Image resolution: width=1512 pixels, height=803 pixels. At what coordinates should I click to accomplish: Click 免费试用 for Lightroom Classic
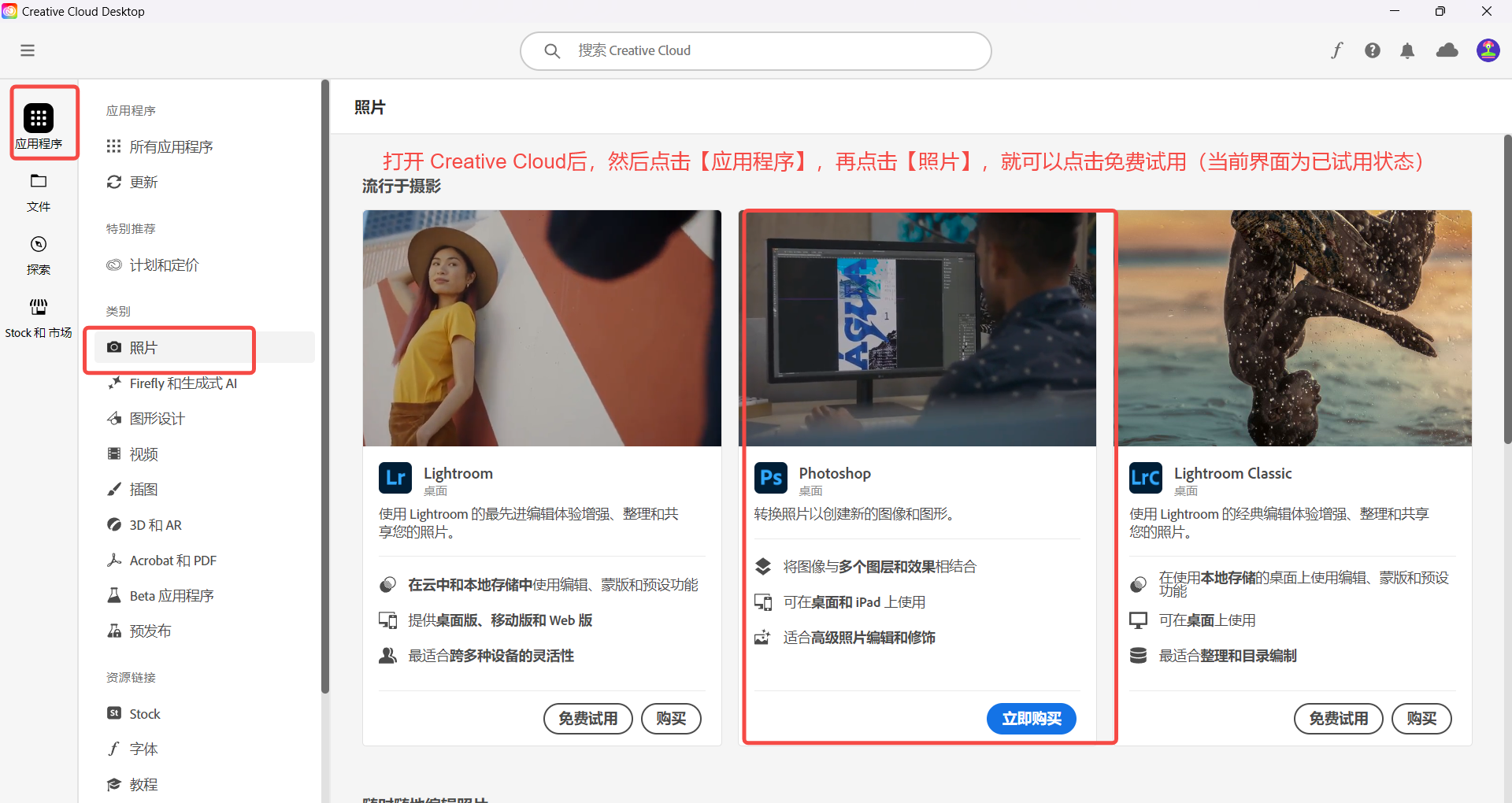point(1339,719)
